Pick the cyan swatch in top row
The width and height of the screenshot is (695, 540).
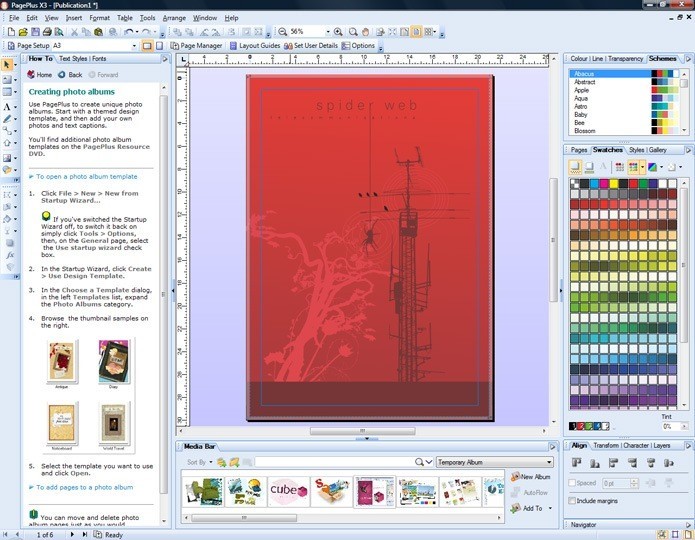click(594, 183)
